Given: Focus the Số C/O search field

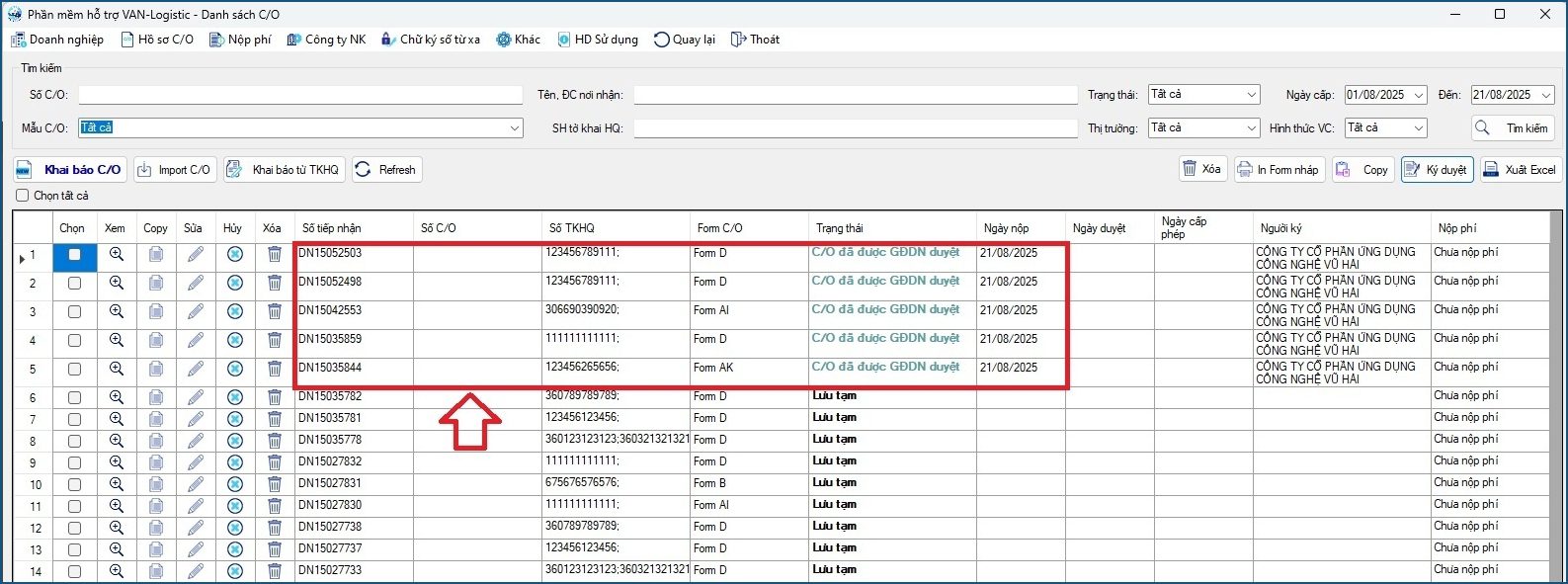Looking at the screenshot, I should point(300,95).
